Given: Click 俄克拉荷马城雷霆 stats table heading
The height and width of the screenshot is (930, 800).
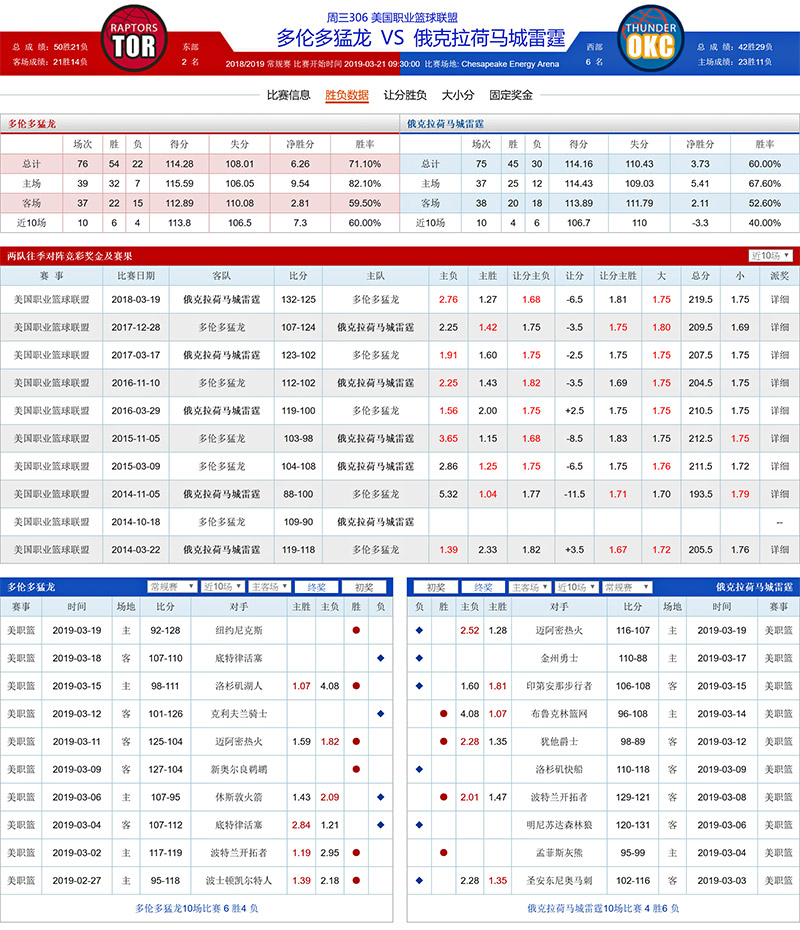Looking at the screenshot, I should point(445,124).
